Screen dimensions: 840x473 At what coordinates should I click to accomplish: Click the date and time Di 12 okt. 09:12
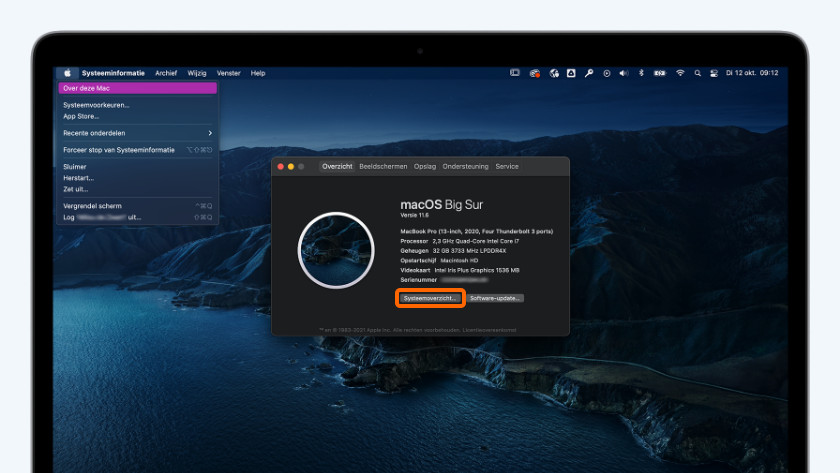[752, 73]
